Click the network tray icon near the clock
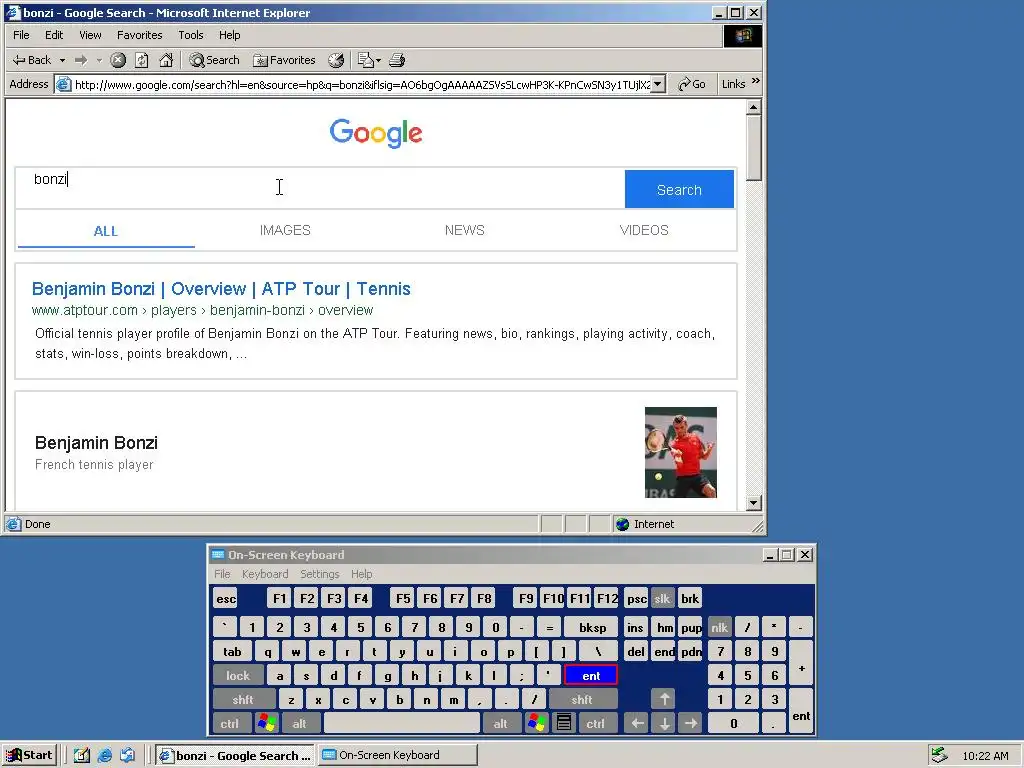 pos(939,755)
